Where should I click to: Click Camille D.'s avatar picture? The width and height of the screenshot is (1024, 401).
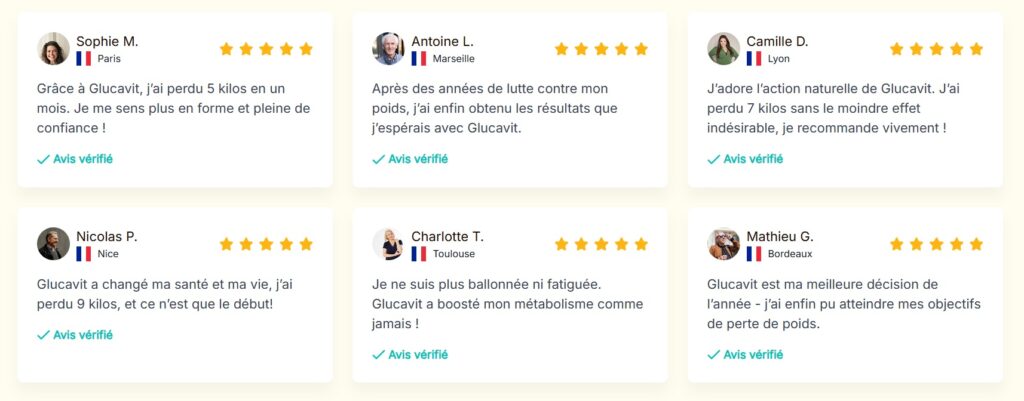tap(723, 49)
